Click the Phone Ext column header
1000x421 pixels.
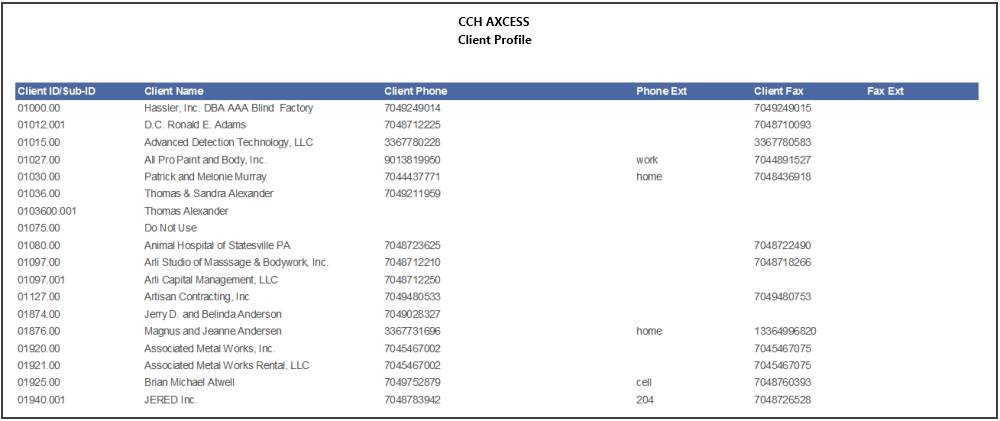(661, 91)
